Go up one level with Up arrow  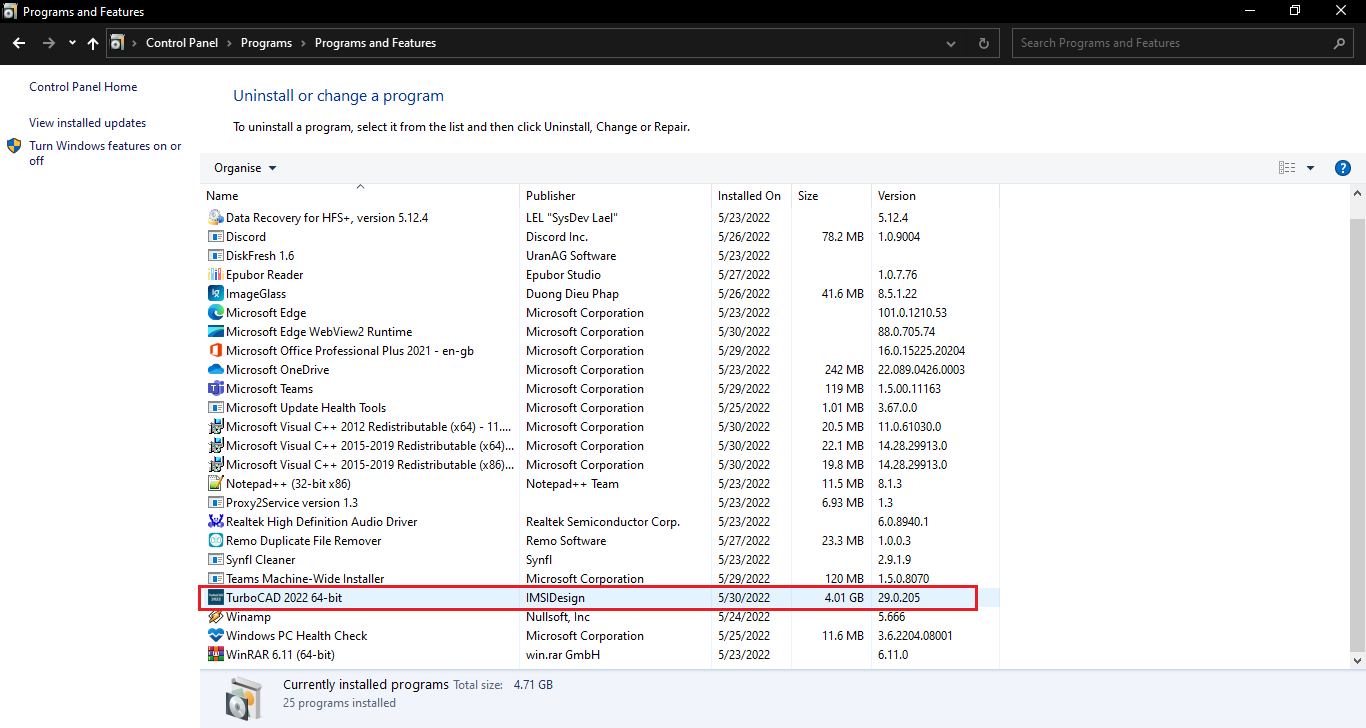(x=93, y=43)
